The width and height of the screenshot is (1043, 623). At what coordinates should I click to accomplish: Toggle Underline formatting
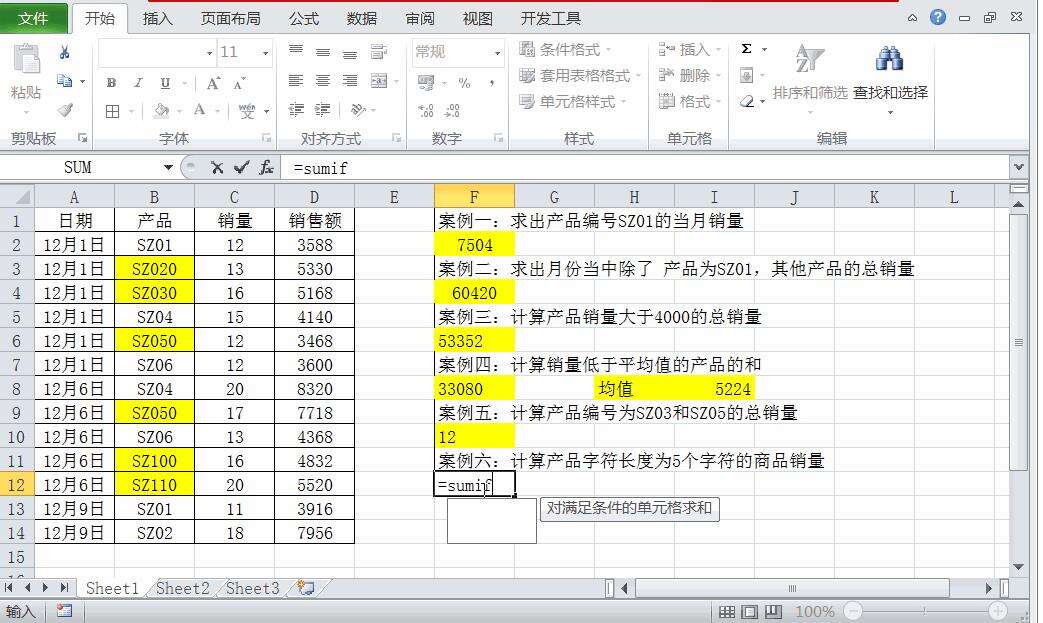(165, 82)
